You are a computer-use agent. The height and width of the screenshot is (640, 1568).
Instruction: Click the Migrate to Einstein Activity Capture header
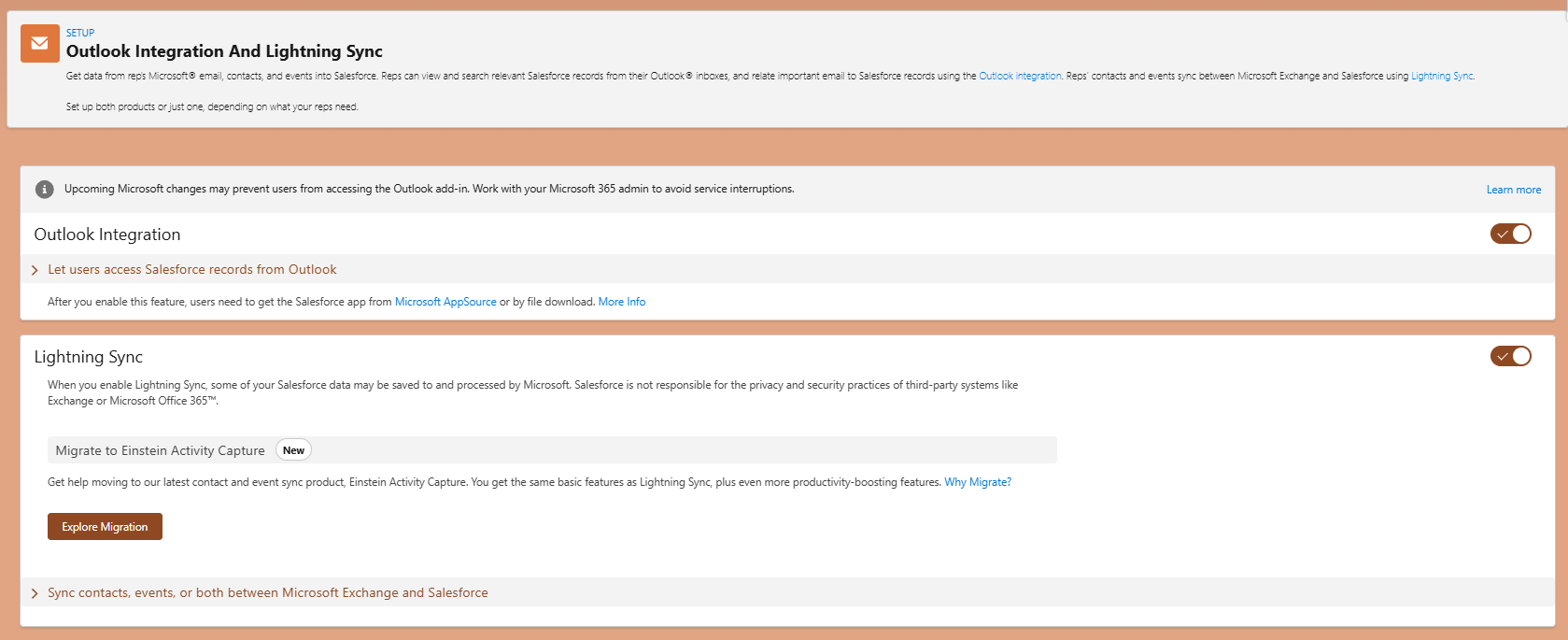click(x=160, y=450)
